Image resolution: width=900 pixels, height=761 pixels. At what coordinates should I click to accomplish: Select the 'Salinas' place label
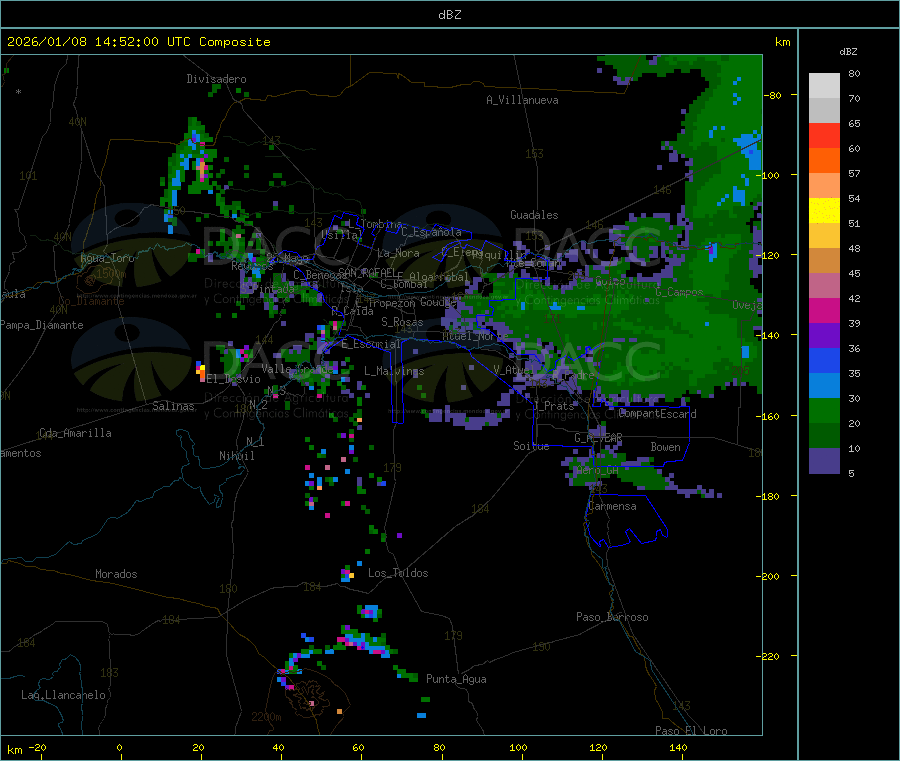tap(173, 406)
